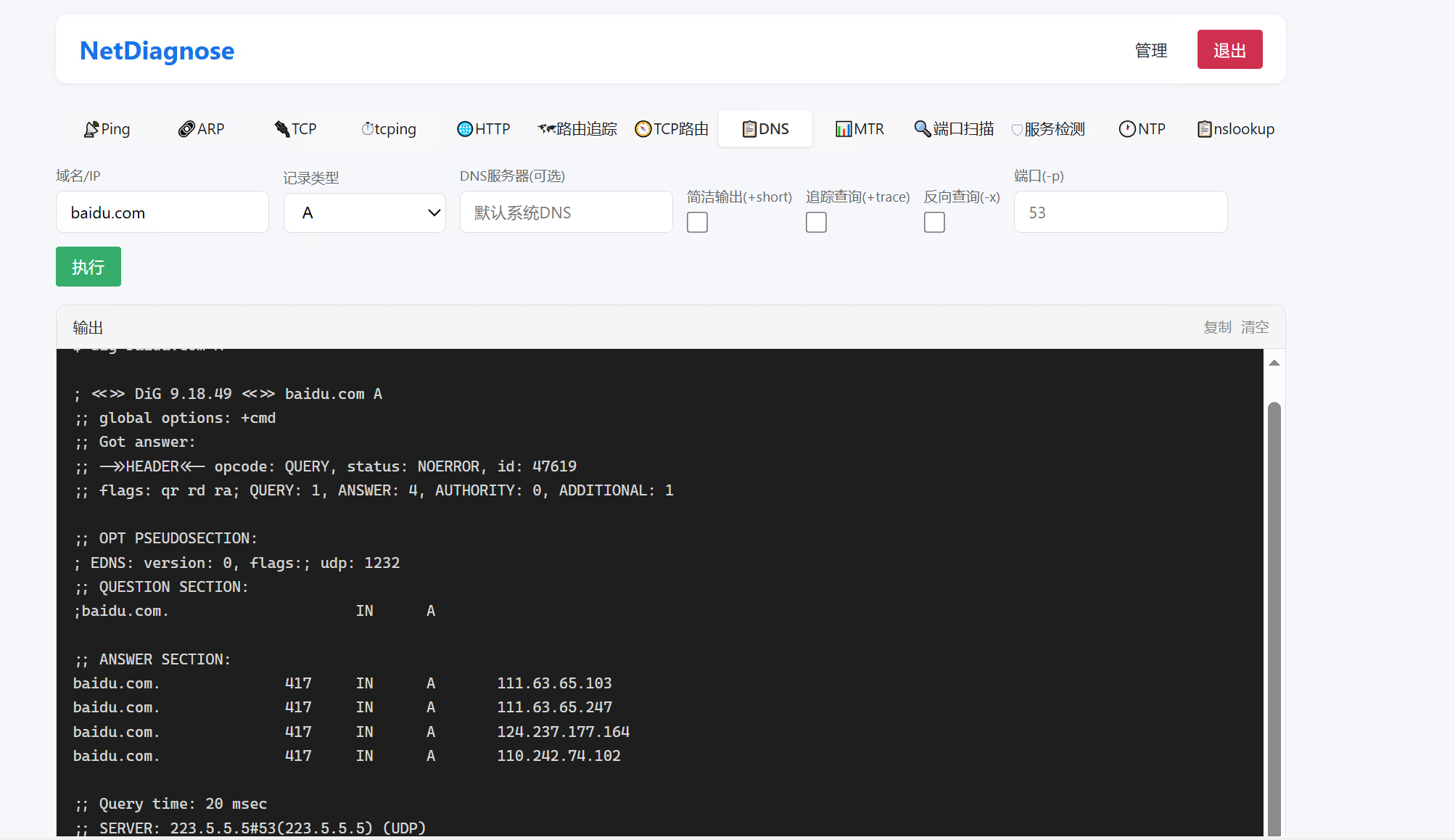Click the ARP tab icon
Screen dimensions: 1455x840
[x=186, y=129]
